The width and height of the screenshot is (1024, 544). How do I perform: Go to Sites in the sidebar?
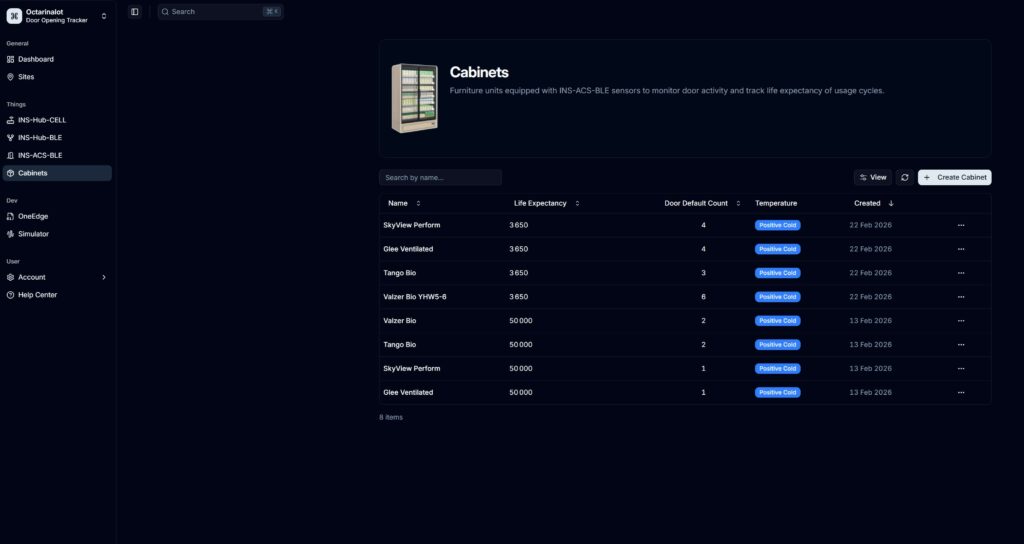(26, 77)
